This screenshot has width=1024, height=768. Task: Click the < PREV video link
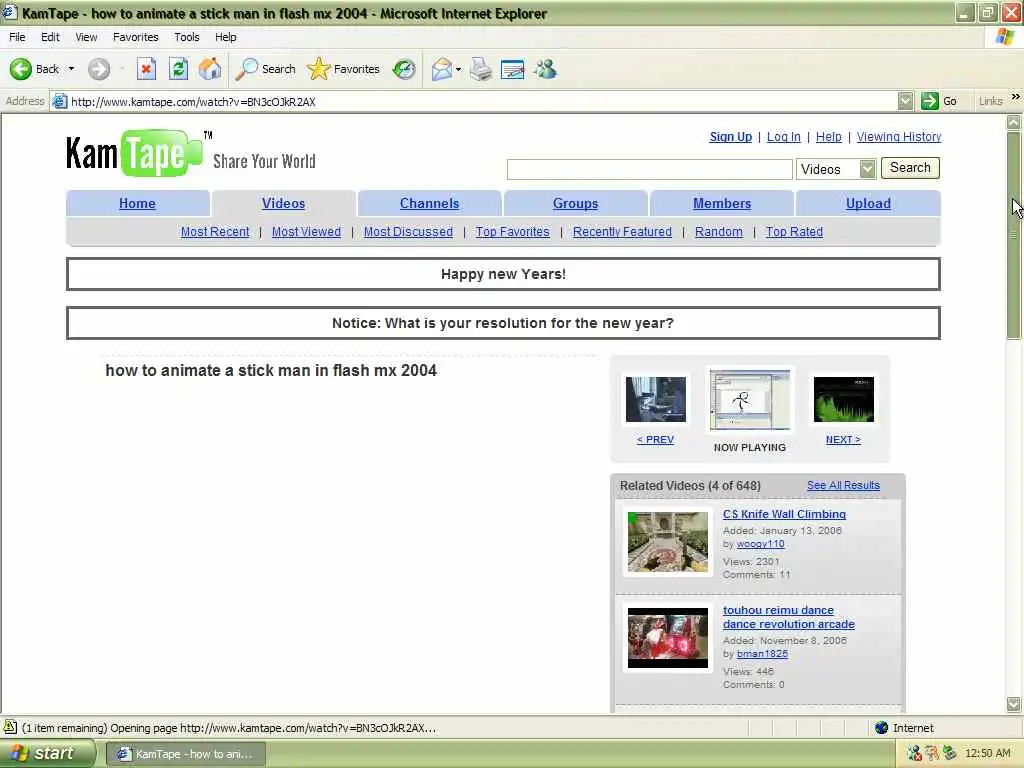tap(655, 440)
